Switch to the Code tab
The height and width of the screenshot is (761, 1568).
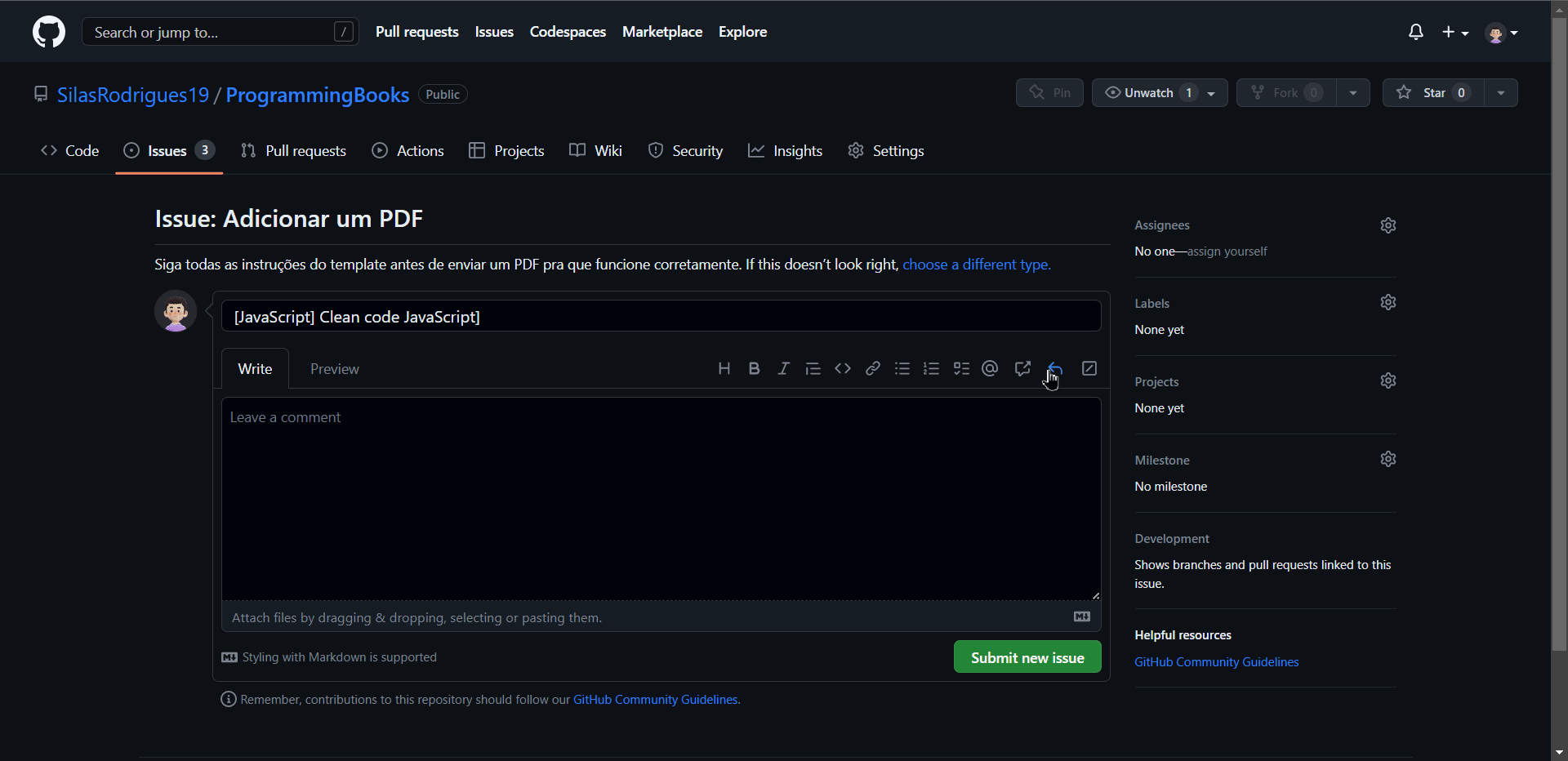pyautogui.click(x=70, y=151)
